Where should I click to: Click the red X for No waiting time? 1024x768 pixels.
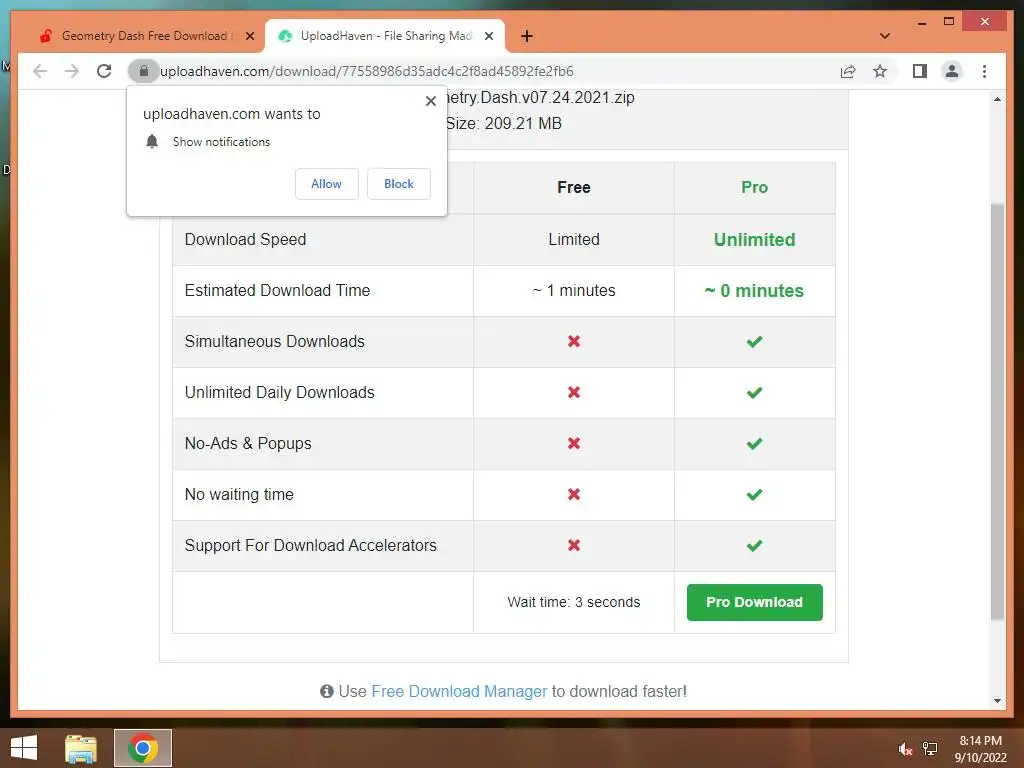[574, 494]
